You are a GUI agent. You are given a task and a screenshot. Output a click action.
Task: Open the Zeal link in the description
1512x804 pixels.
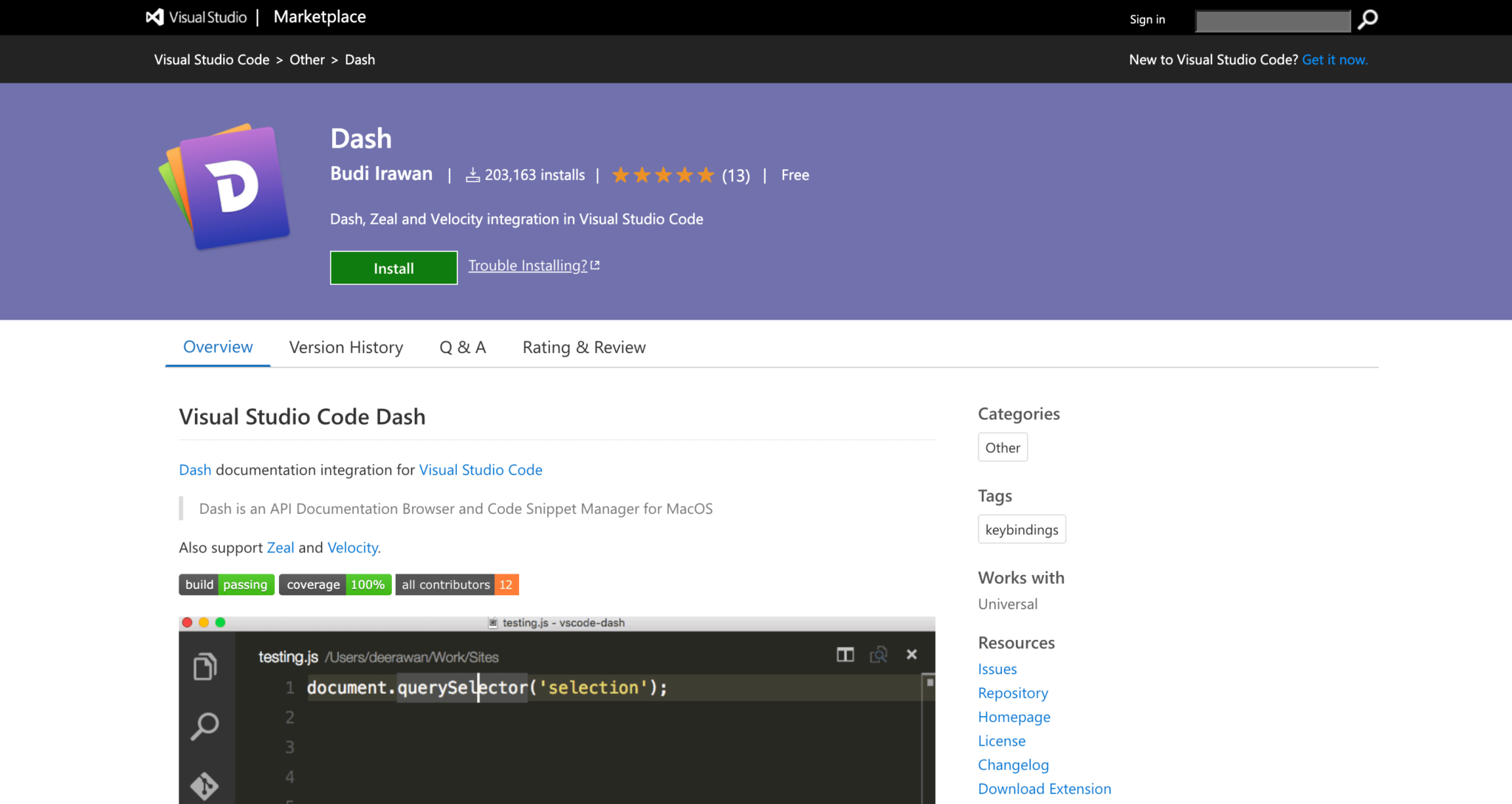(281, 547)
